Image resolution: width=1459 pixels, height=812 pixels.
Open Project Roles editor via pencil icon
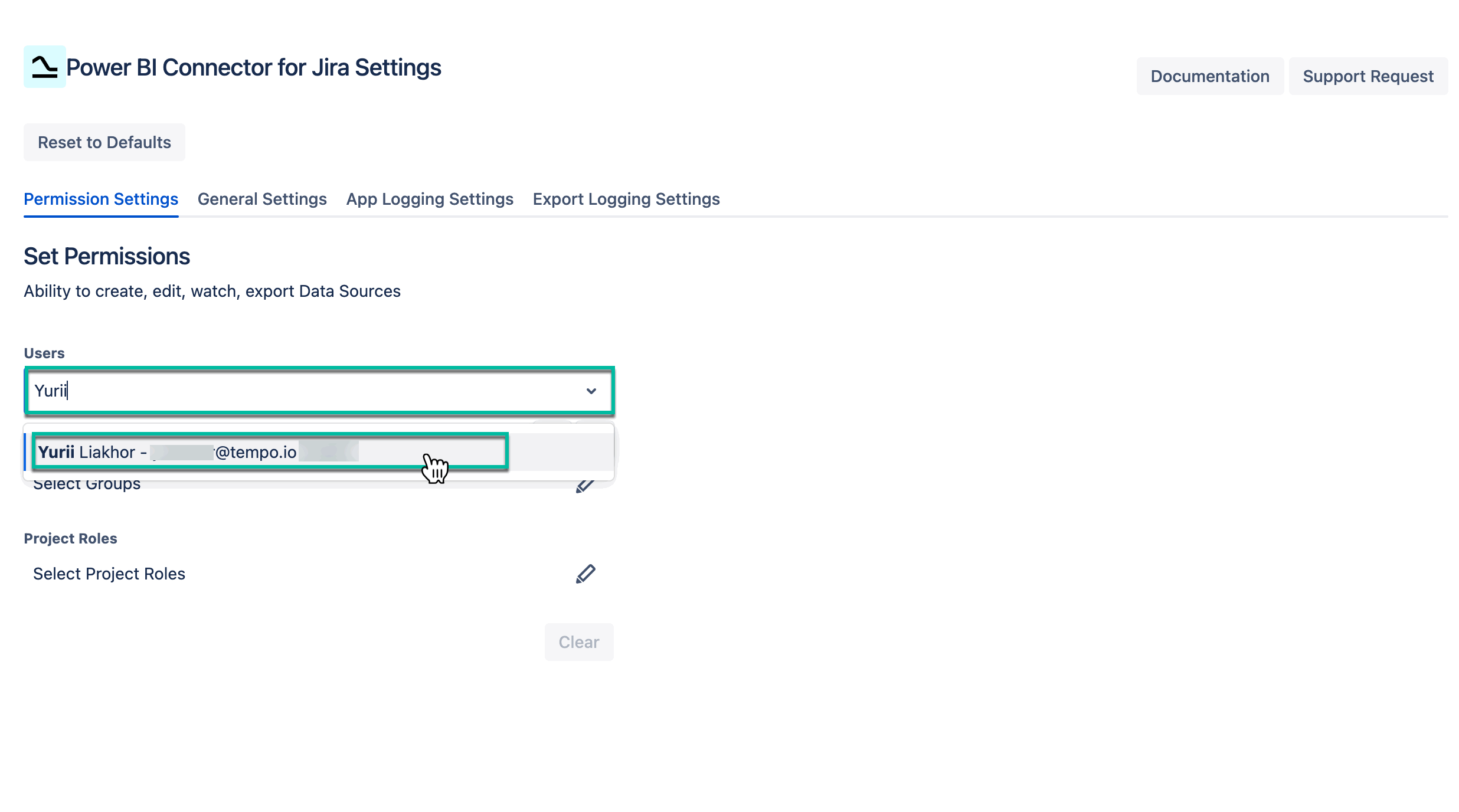click(x=585, y=573)
